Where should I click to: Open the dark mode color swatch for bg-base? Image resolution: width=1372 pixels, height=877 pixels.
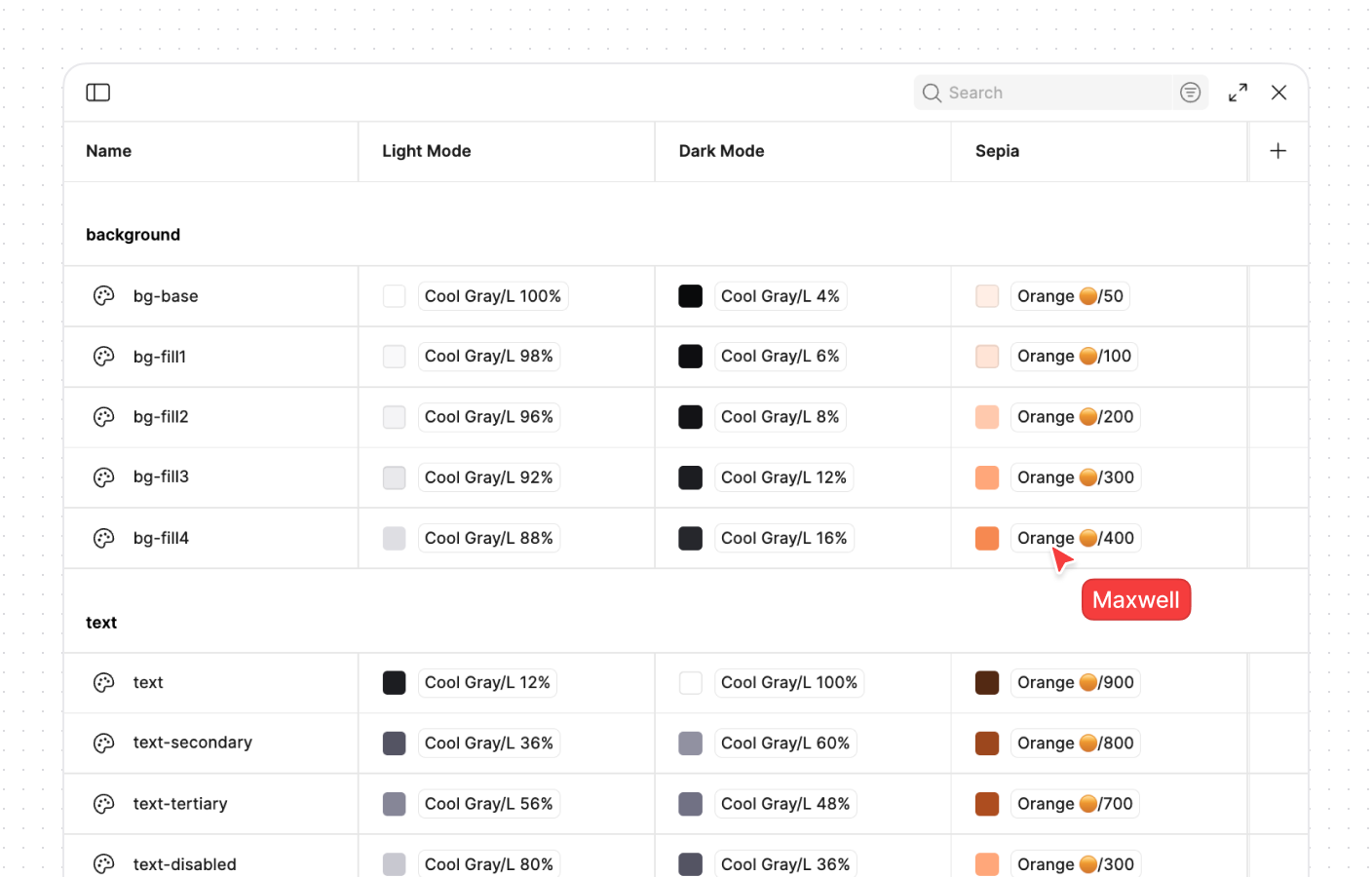pyautogui.click(x=690, y=295)
